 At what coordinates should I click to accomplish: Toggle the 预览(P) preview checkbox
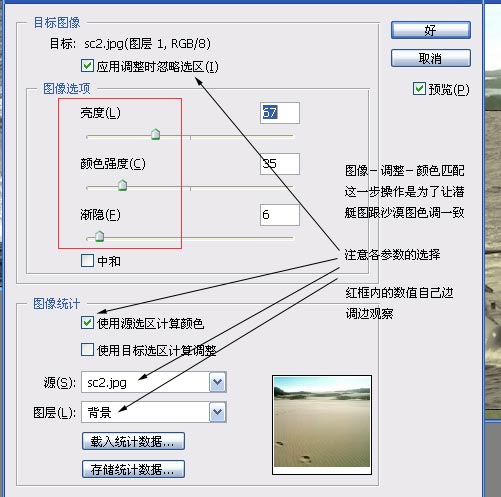[x=419, y=89]
